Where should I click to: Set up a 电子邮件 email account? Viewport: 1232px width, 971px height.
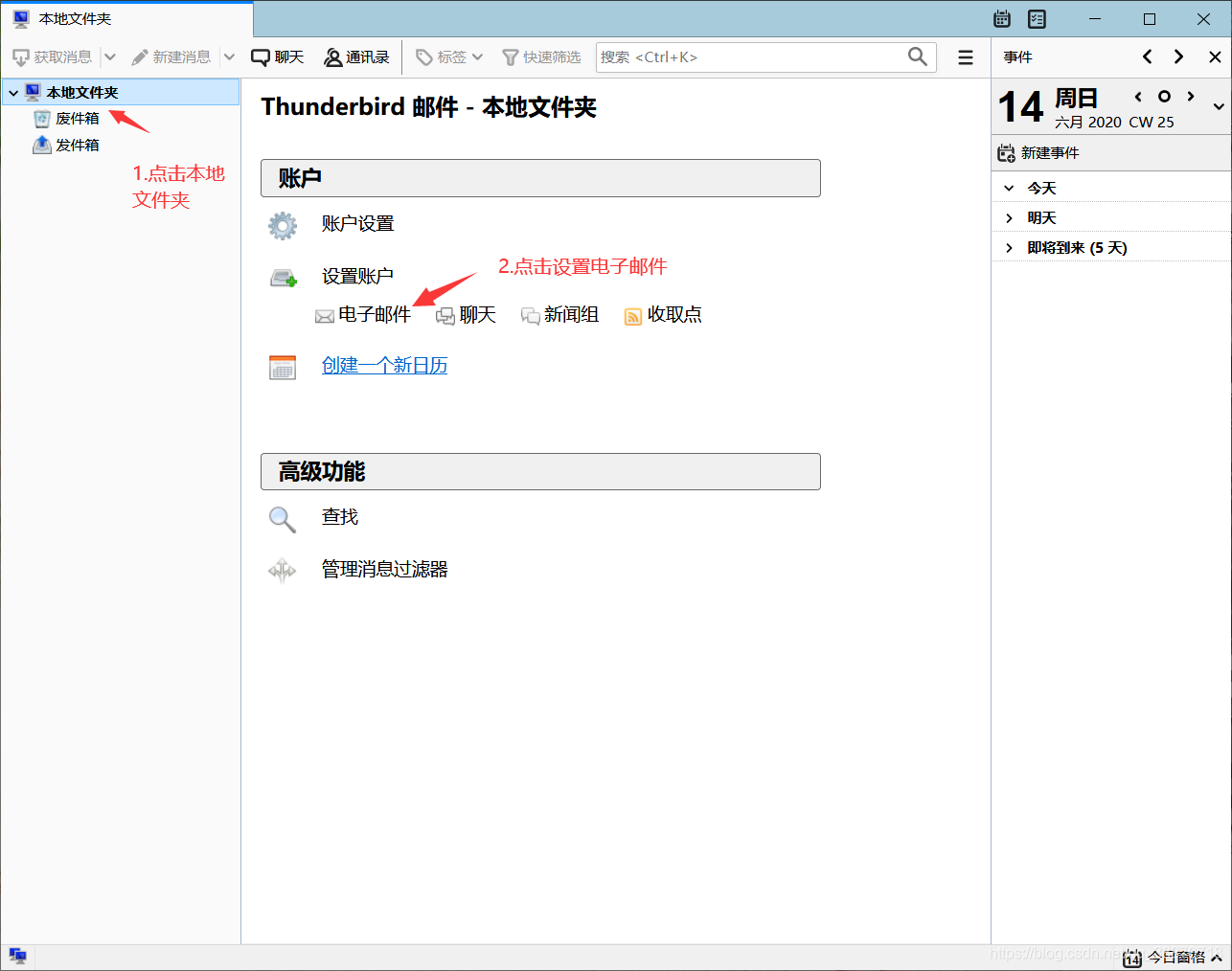point(363,315)
